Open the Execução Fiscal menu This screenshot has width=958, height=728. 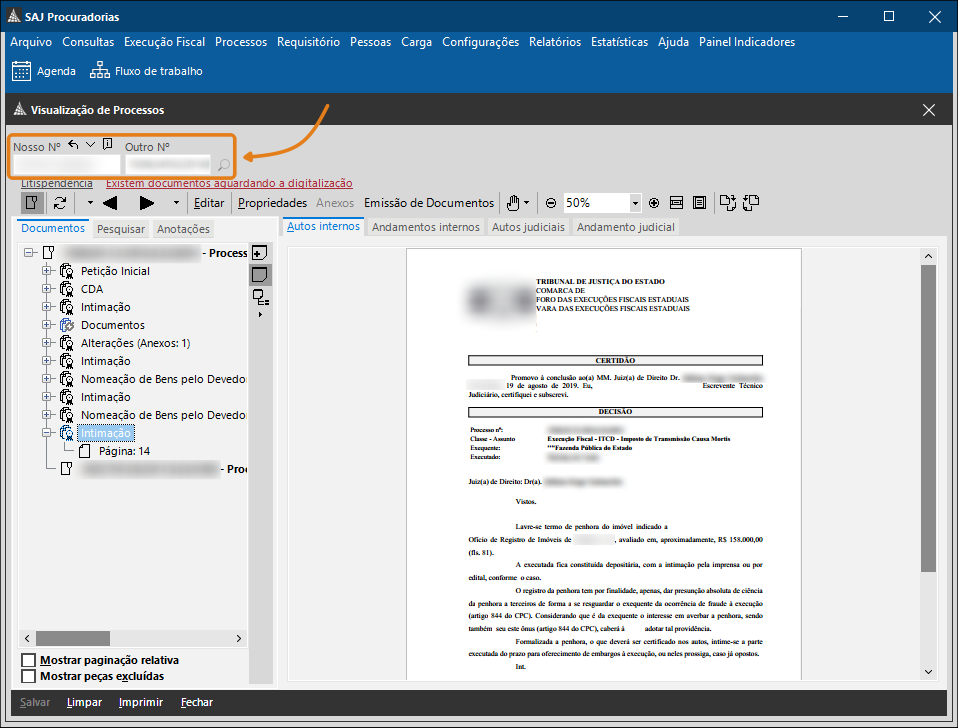pyautogui.click(x=164, y=42)
